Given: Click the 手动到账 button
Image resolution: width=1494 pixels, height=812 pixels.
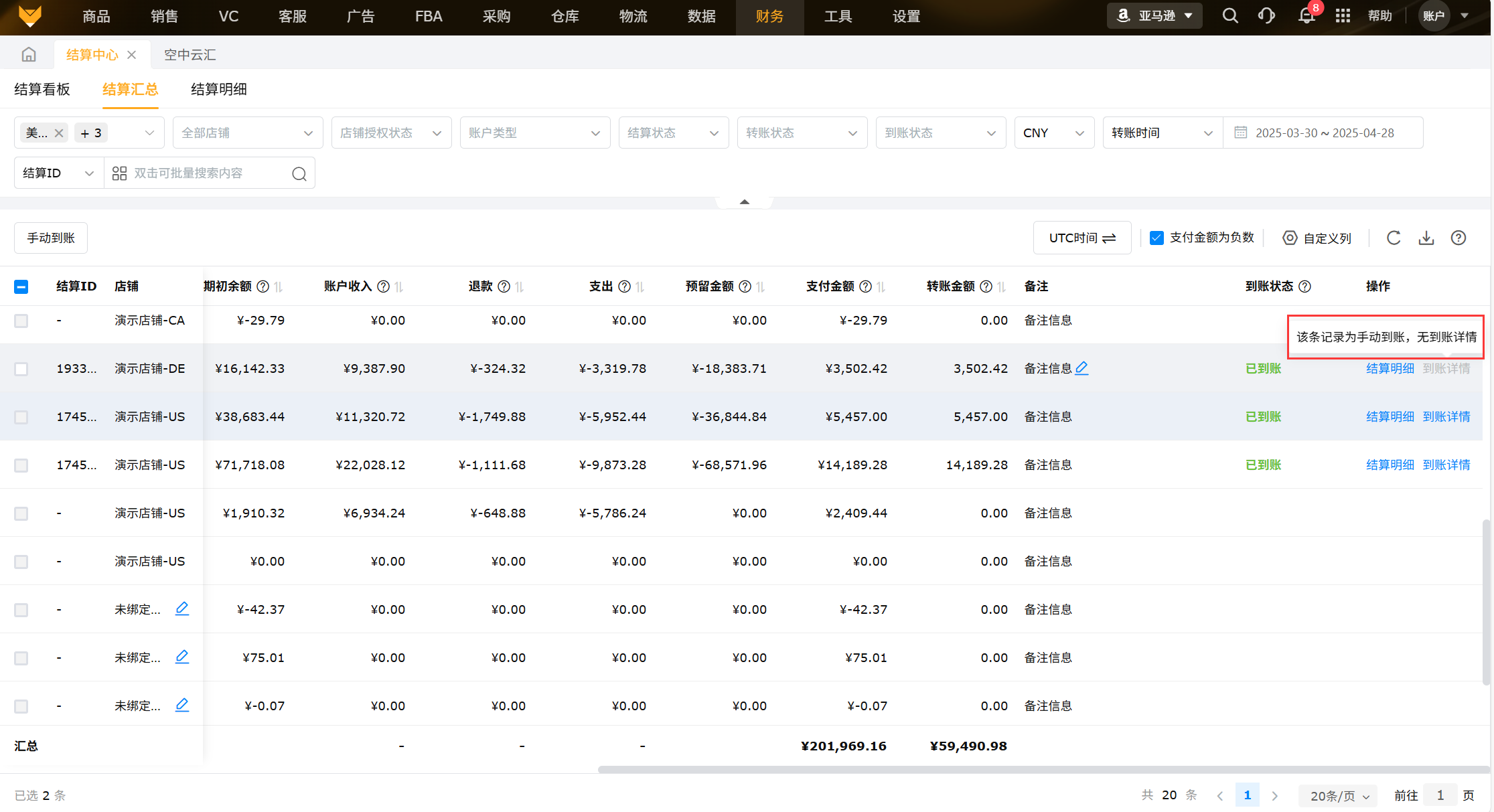Looking at the screenshot, I should tap(51, 238).
